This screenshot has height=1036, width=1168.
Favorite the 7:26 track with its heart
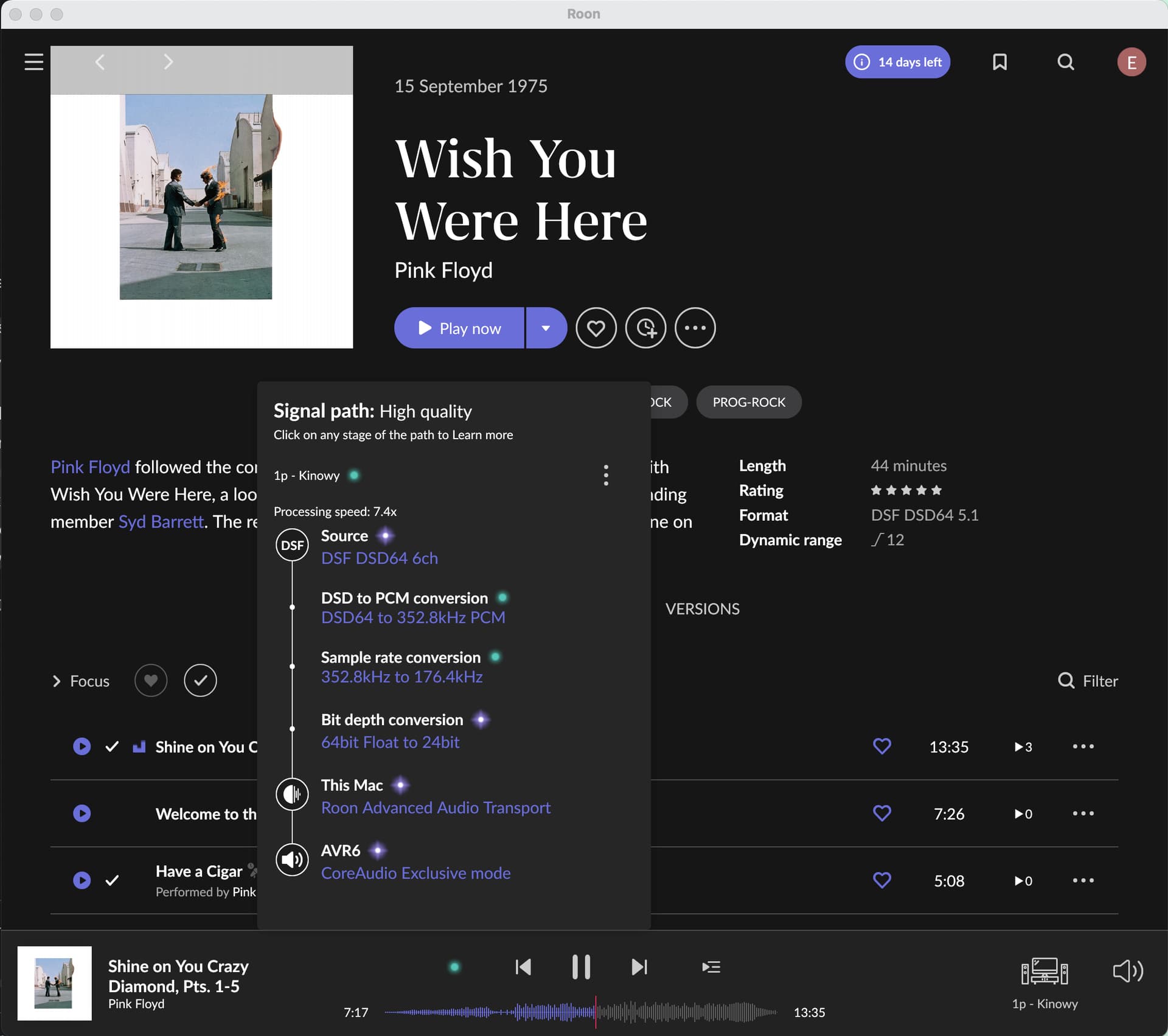tap(881, 813)
